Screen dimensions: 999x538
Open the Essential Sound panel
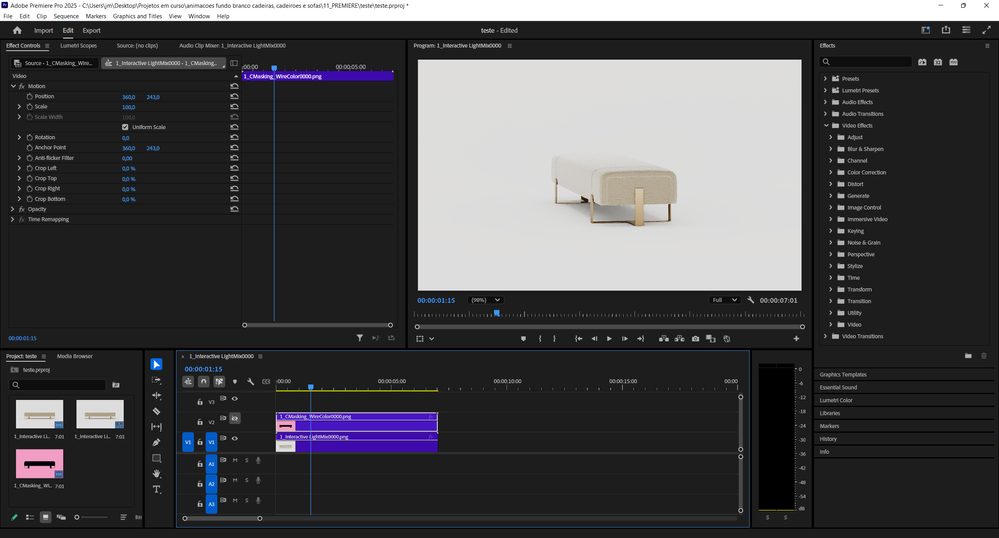[838, 387]
